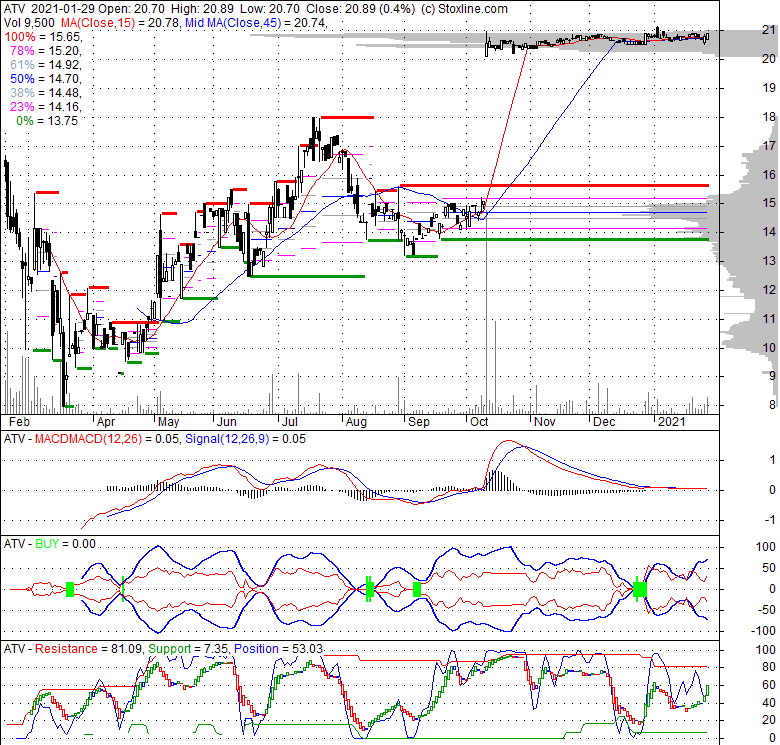Click the price axis value '15'
The width and height of the screenshot is (780, 745).
(769, 203)
